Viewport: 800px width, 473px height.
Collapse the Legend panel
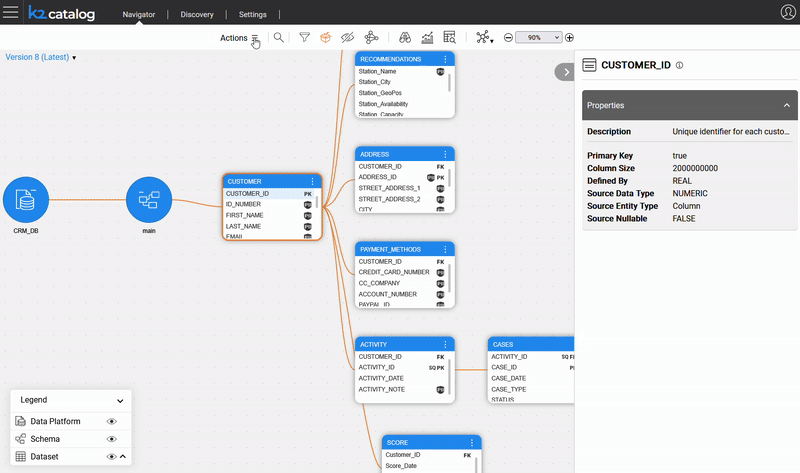(x=120, y=400)
